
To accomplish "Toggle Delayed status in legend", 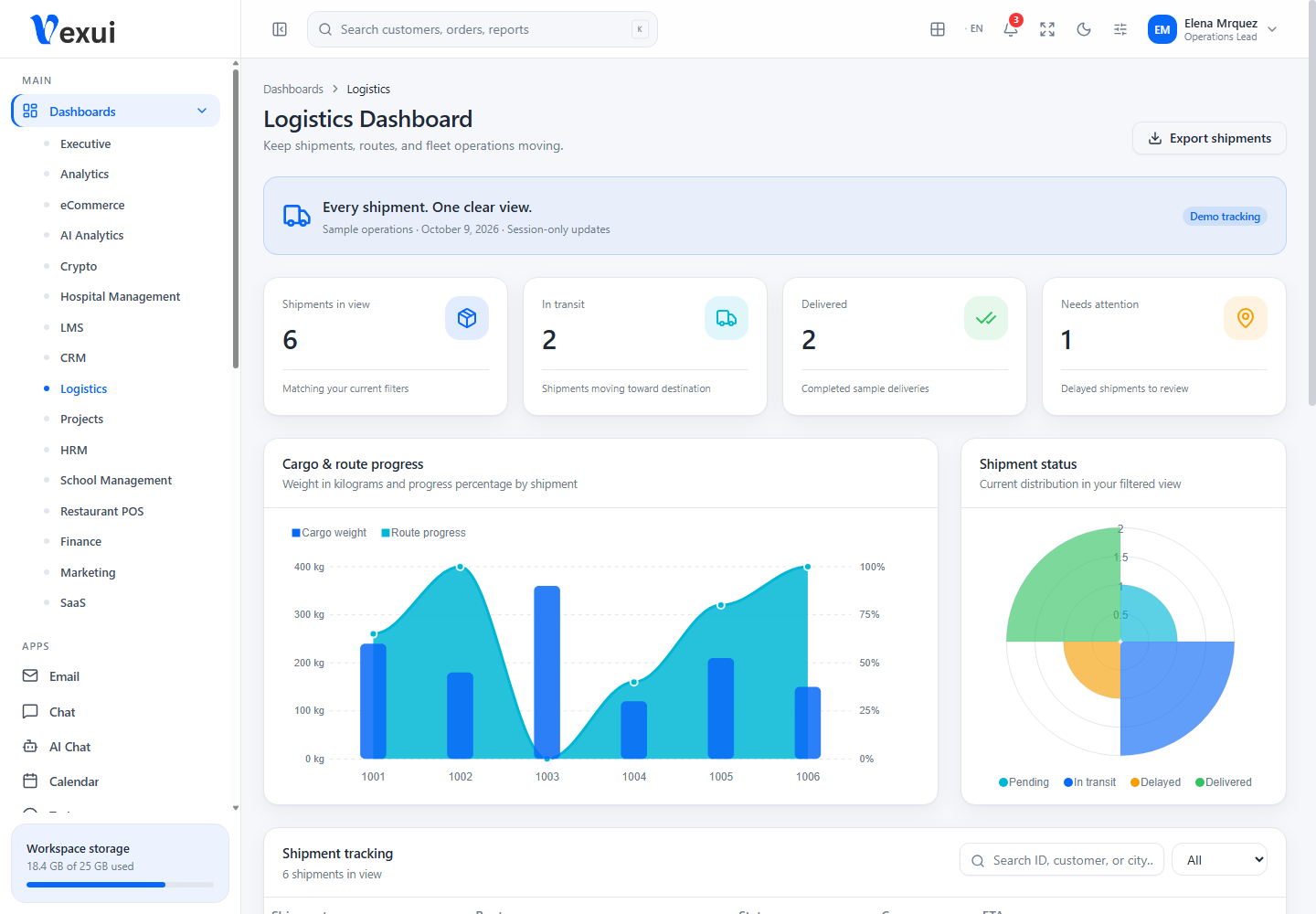I will (1155, 782).
